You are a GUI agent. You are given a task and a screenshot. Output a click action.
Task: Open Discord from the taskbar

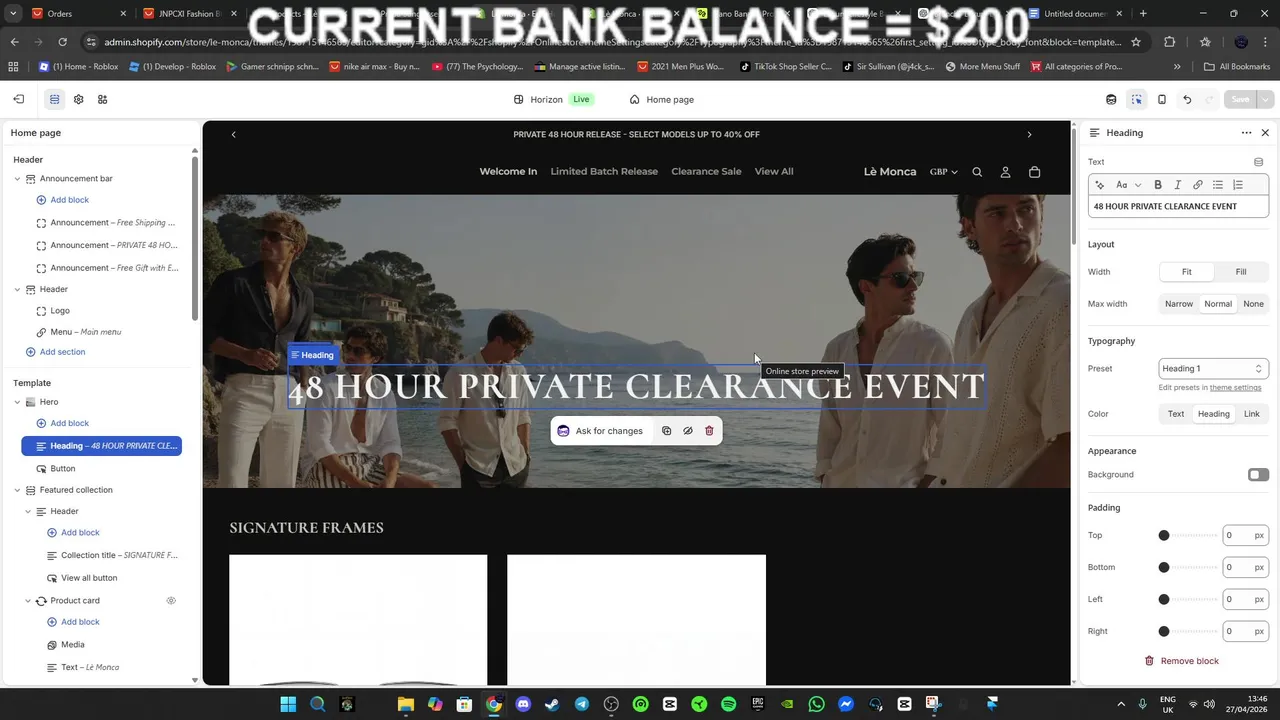pos(523,704)
